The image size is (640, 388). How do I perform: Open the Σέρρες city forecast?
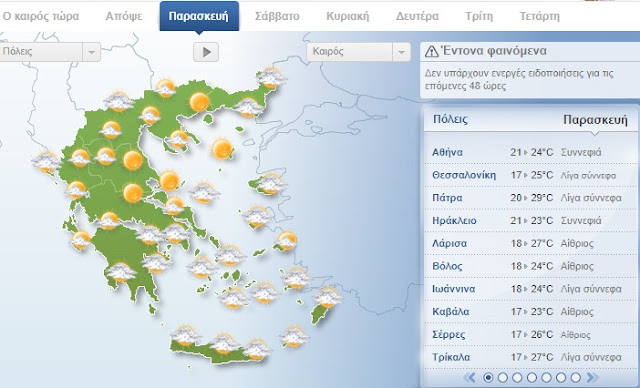pos(449,335)
